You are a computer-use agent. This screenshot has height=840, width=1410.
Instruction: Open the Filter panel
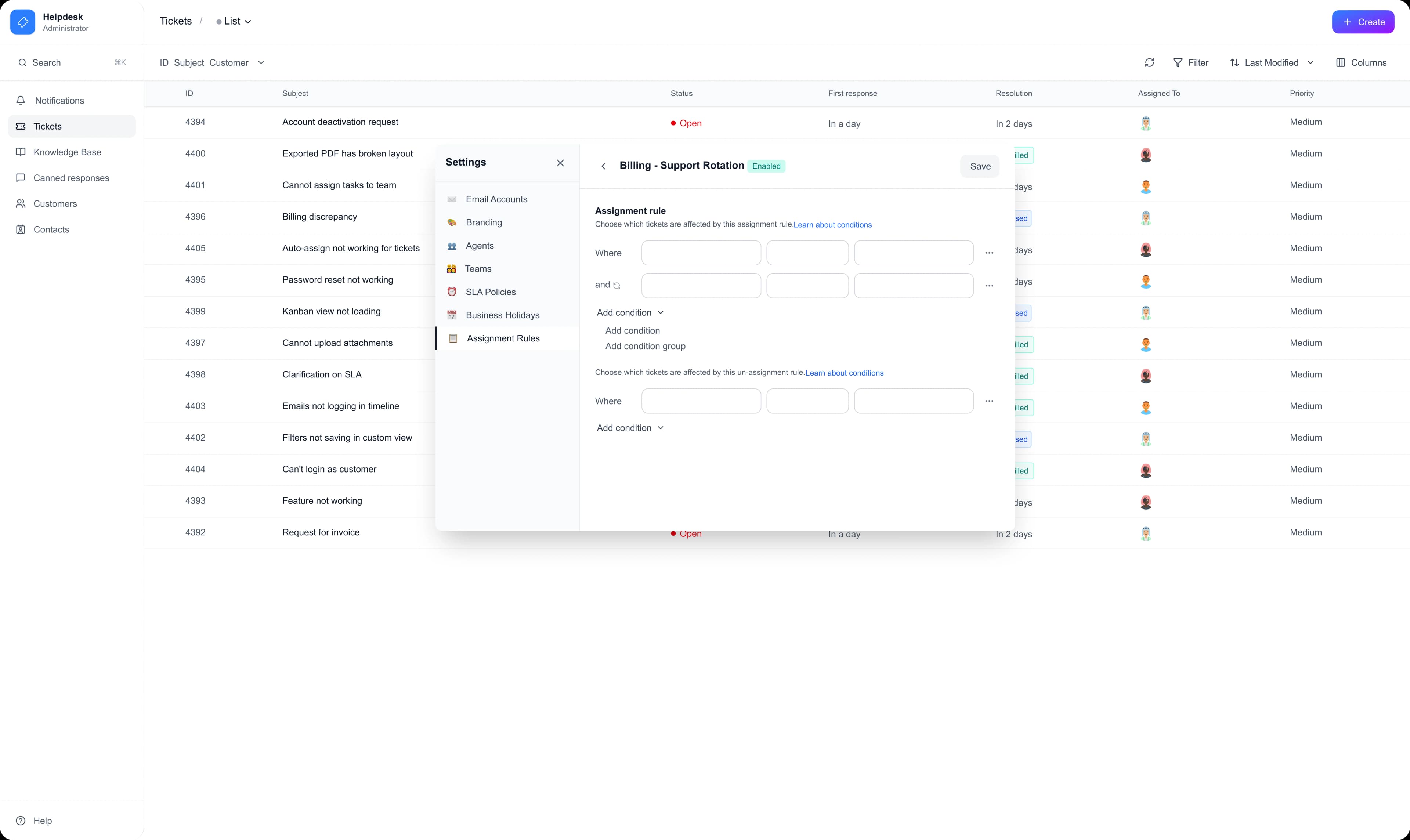click(x=1190, y=62)
